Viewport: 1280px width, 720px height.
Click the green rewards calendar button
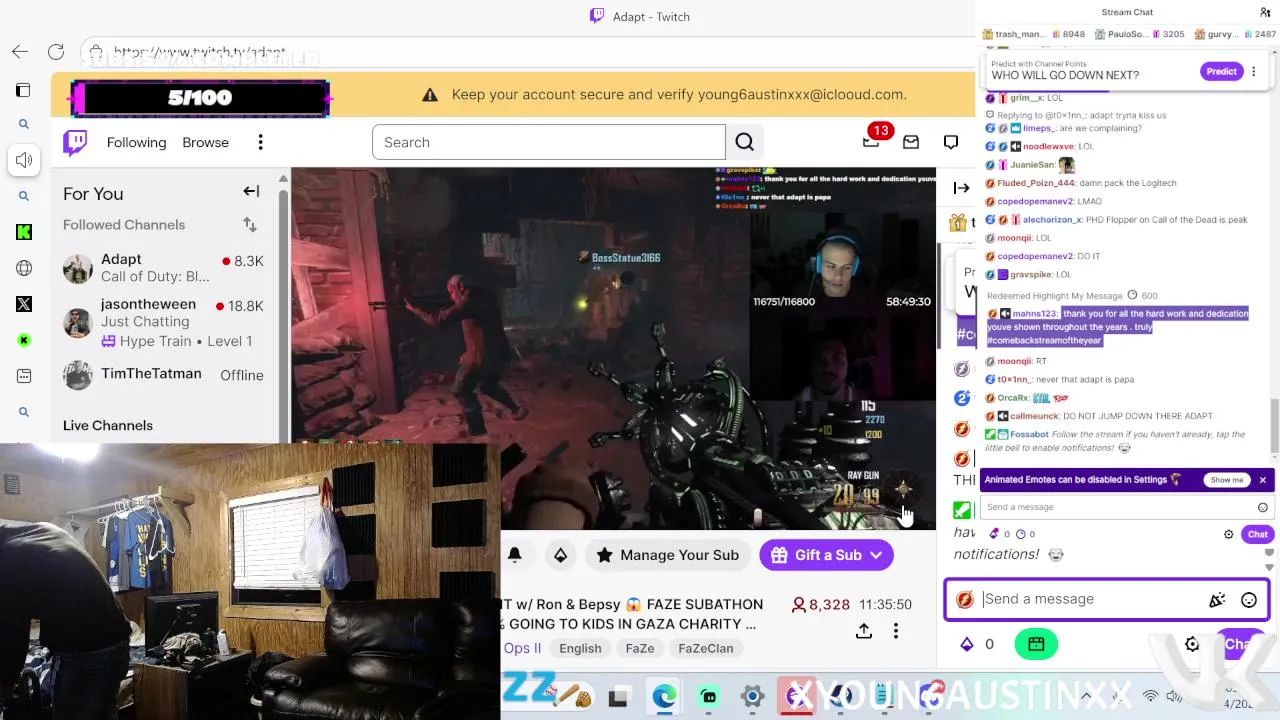coord(1036,645)
